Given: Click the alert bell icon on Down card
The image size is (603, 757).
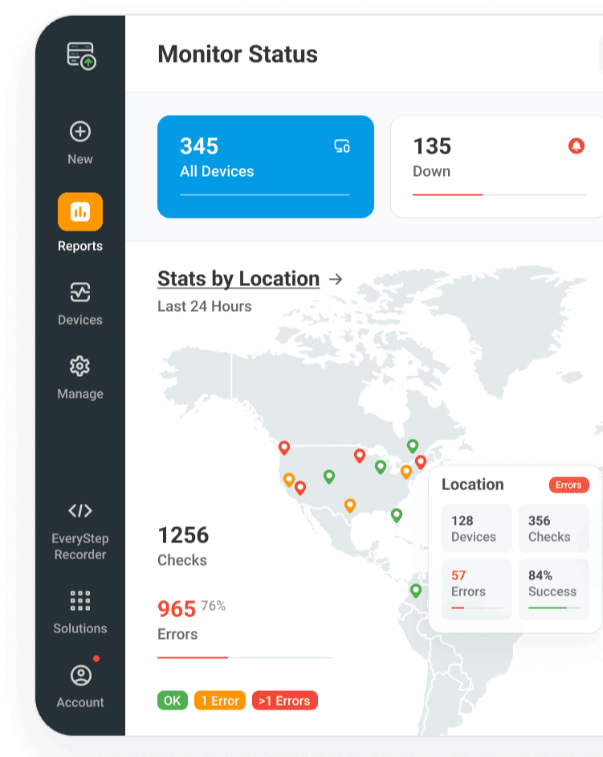Looking at the screenshot, I should click(x=576, y=146).
